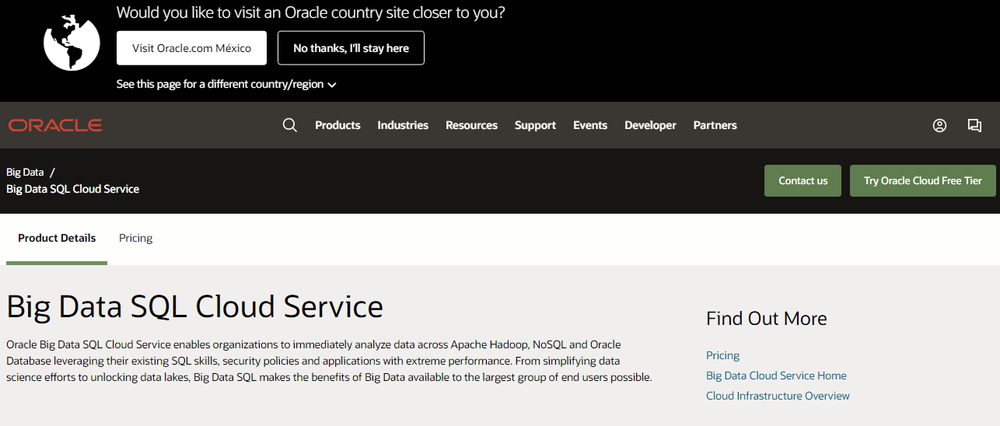
Task: Click No thanks, I'll stay here
Action: [x=351, y=48]
